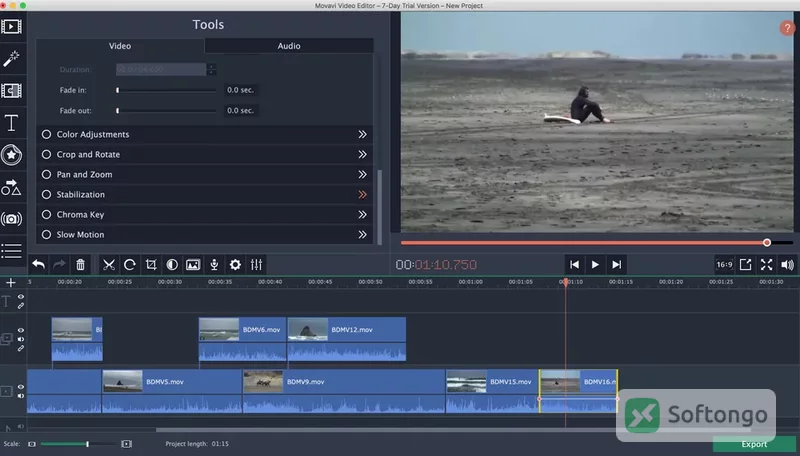800x456 pixels.
Task: Open the Titles text tab
Action: (11, 123)
